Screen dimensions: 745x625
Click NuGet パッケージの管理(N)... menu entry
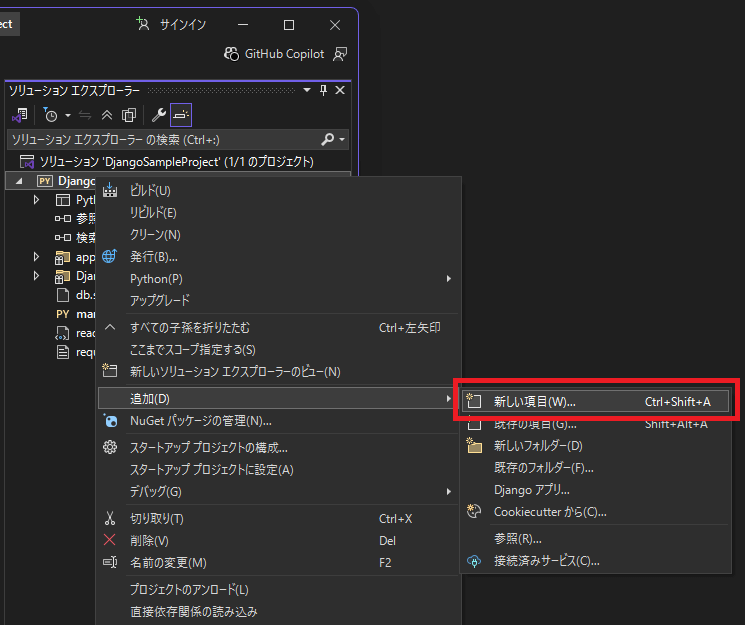click(x=200, y=421)
